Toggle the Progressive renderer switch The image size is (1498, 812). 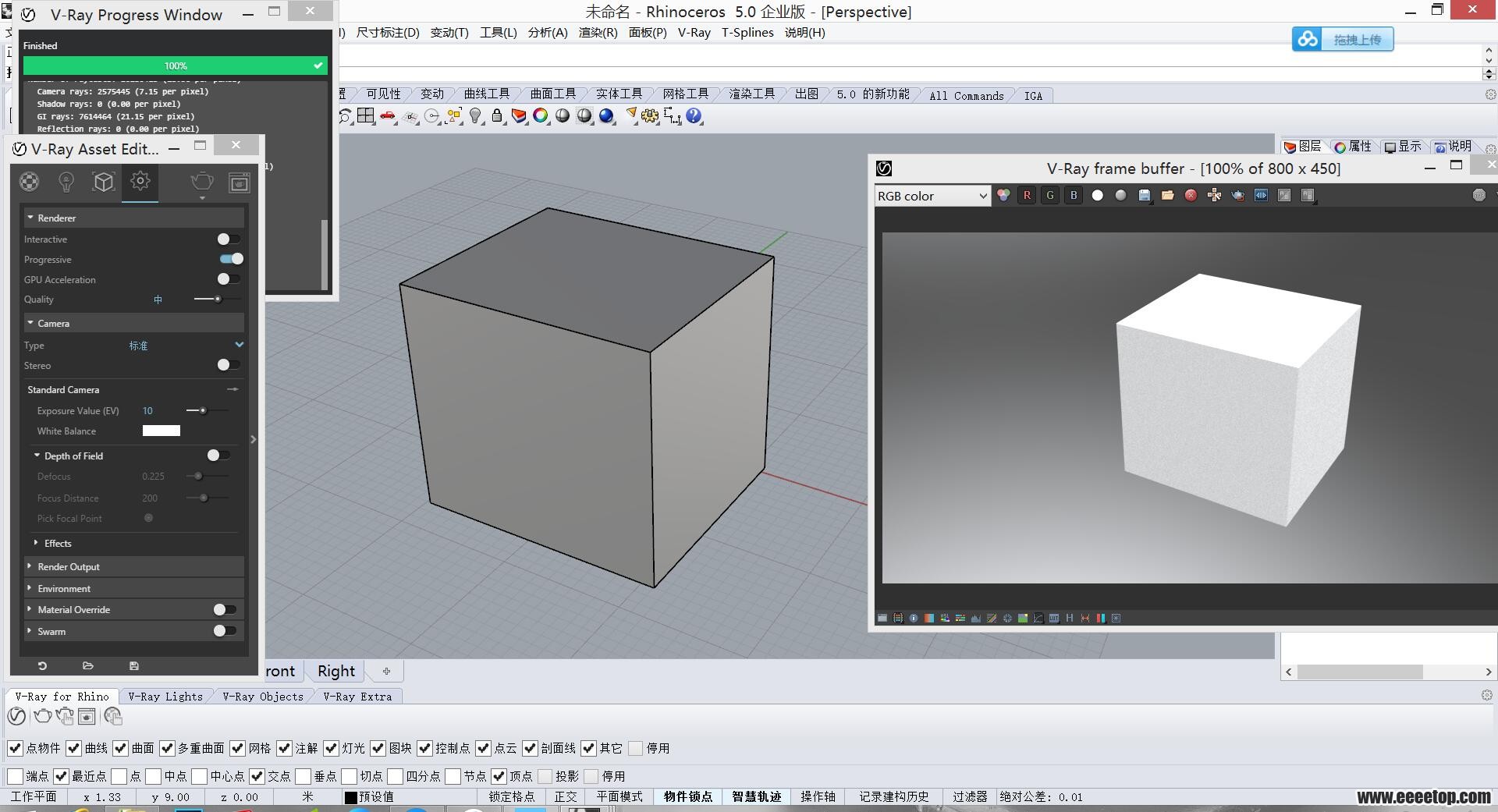point(231,259)
